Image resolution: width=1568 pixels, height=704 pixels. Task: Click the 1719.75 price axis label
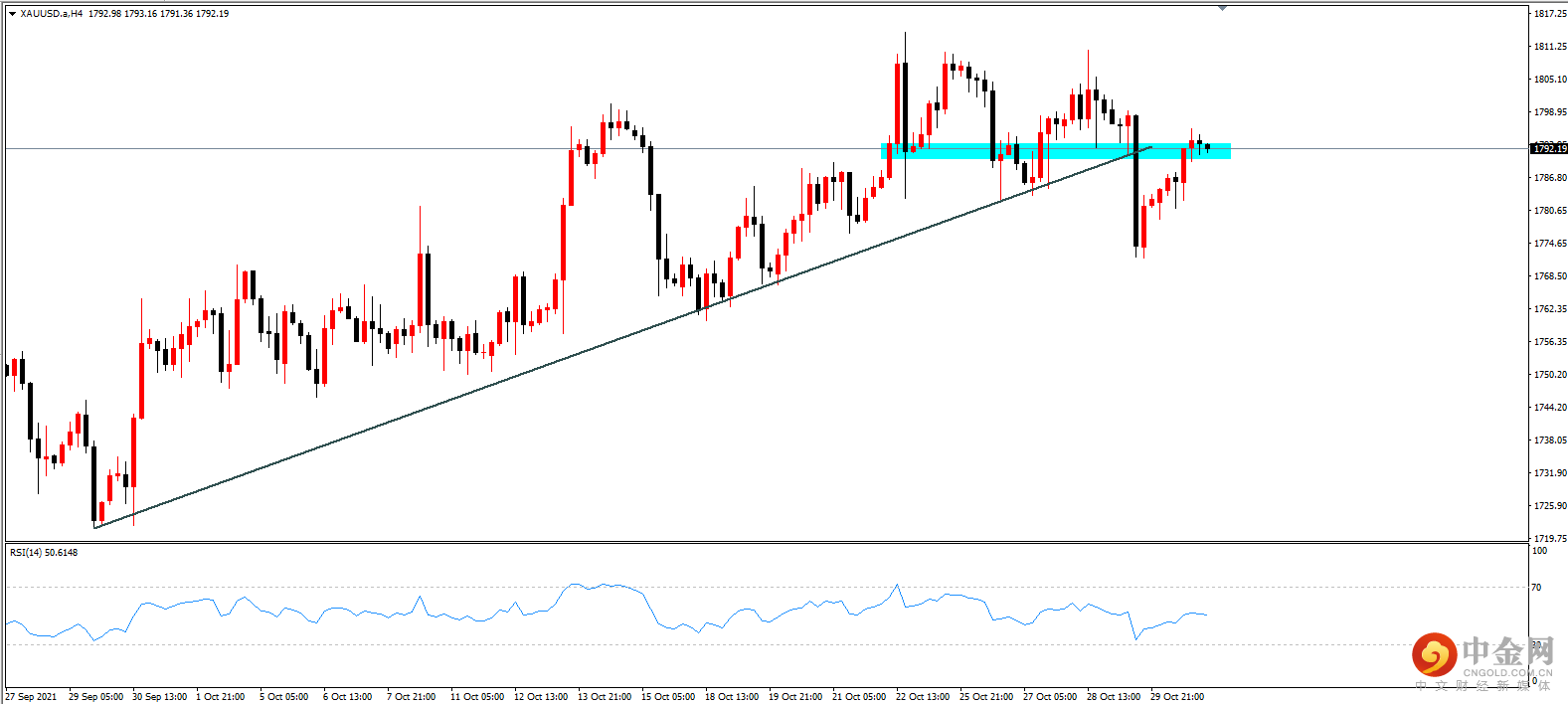1550,539
